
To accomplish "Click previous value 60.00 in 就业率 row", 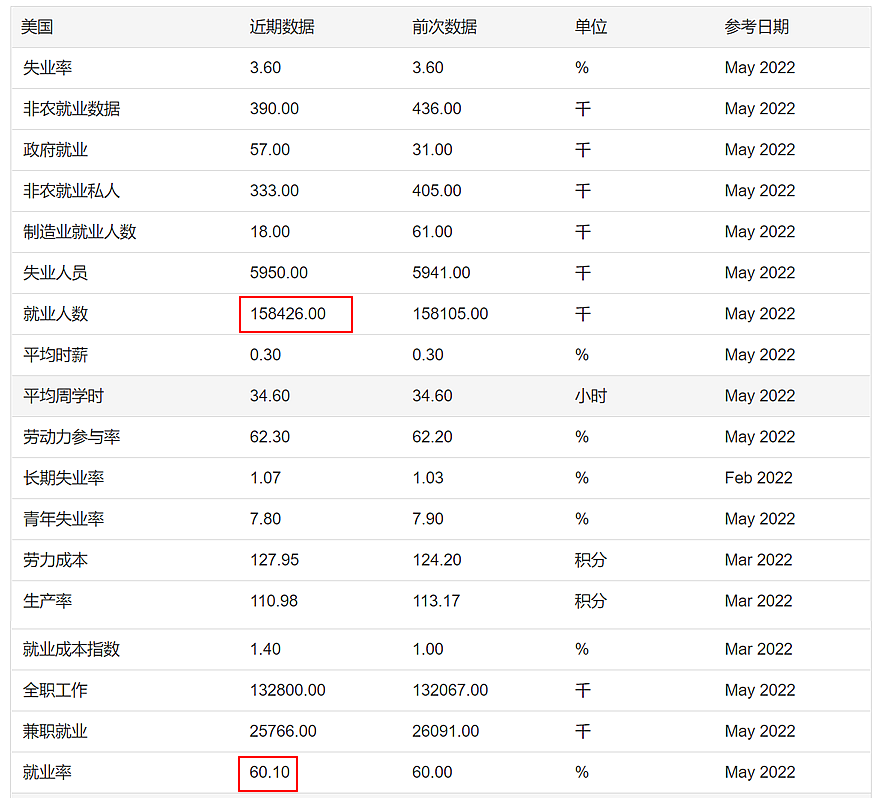I will 432,772.
